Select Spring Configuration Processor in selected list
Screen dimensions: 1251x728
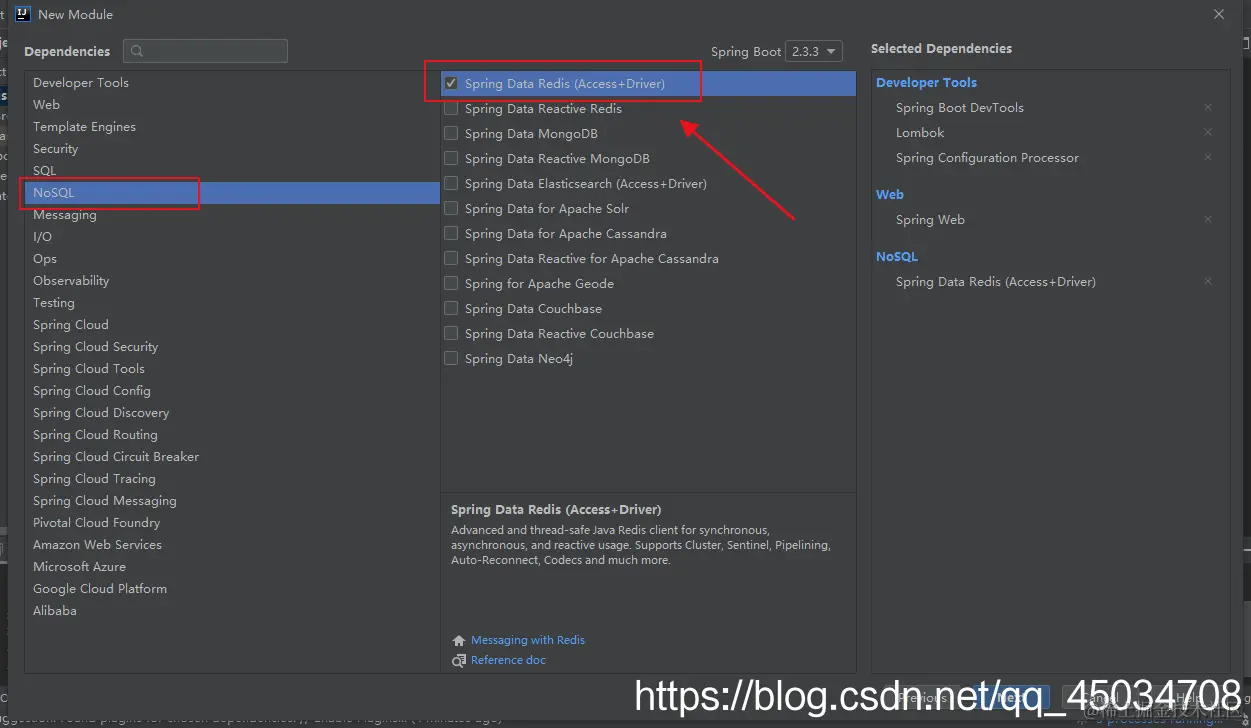click(987, 157)
